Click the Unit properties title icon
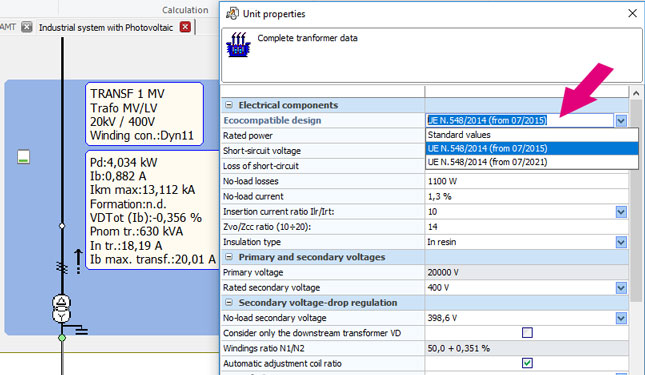This screenshot has height=375, width=645. (x=232, y=14)
